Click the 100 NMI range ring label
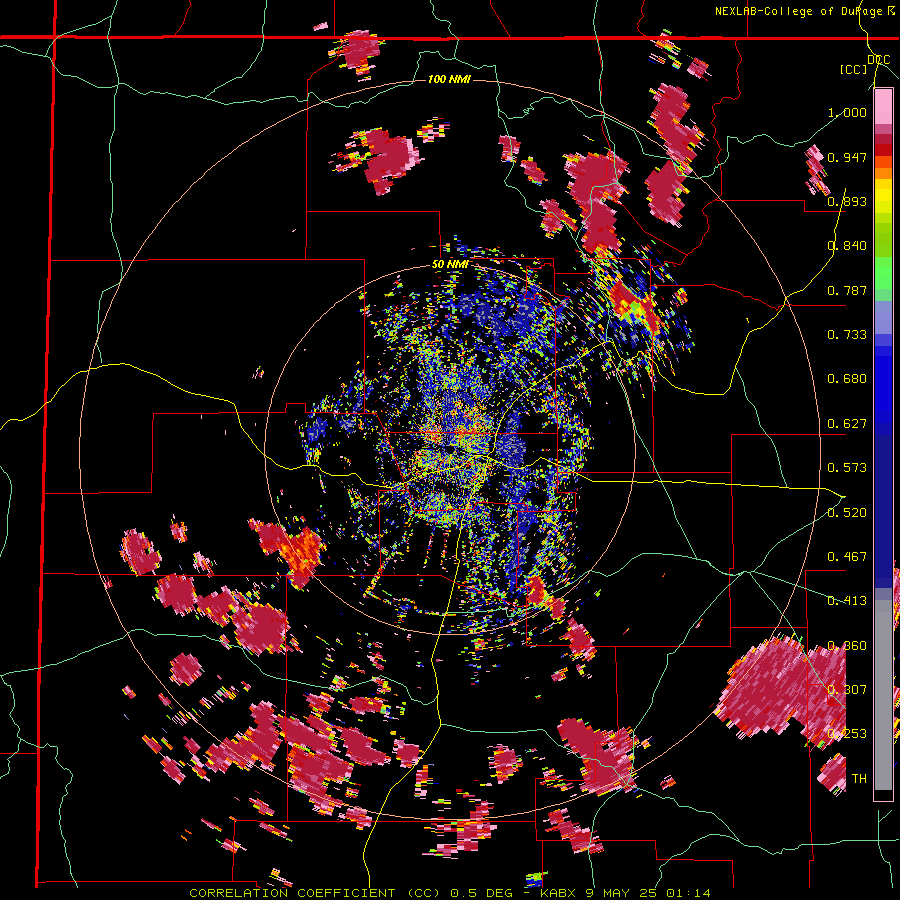The width and height of the screenshot is (900, 900). point(449,79)
